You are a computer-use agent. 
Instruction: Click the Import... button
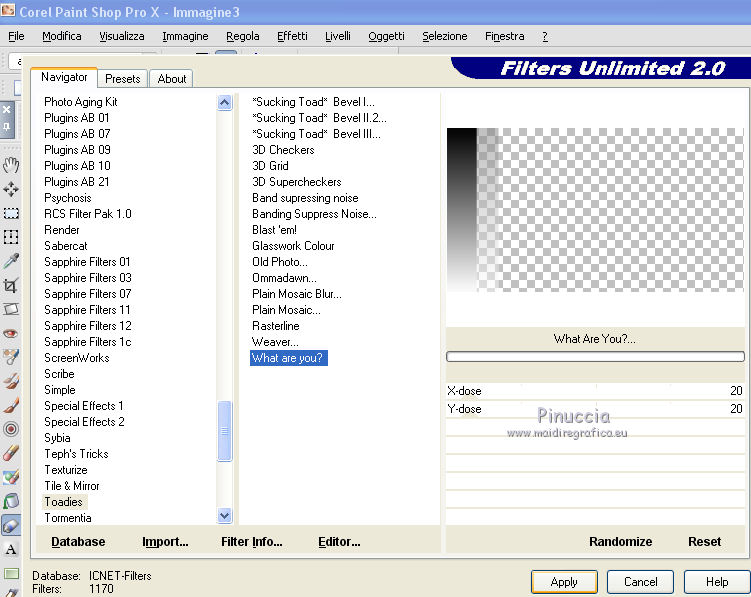point(165,541)
